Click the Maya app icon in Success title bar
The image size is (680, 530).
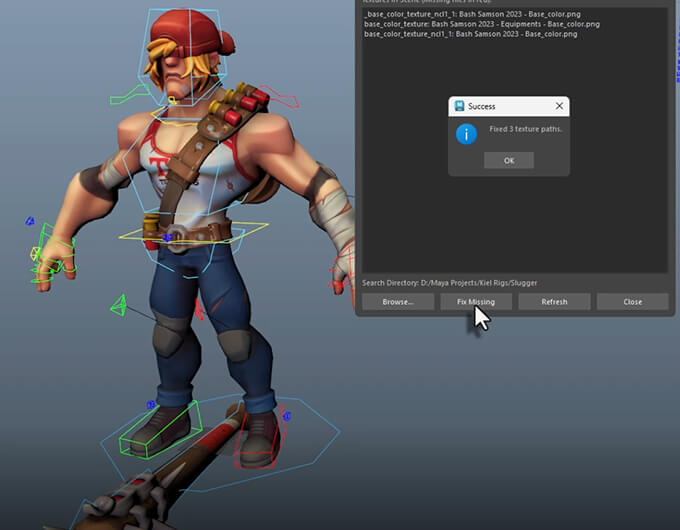(459, 106)
